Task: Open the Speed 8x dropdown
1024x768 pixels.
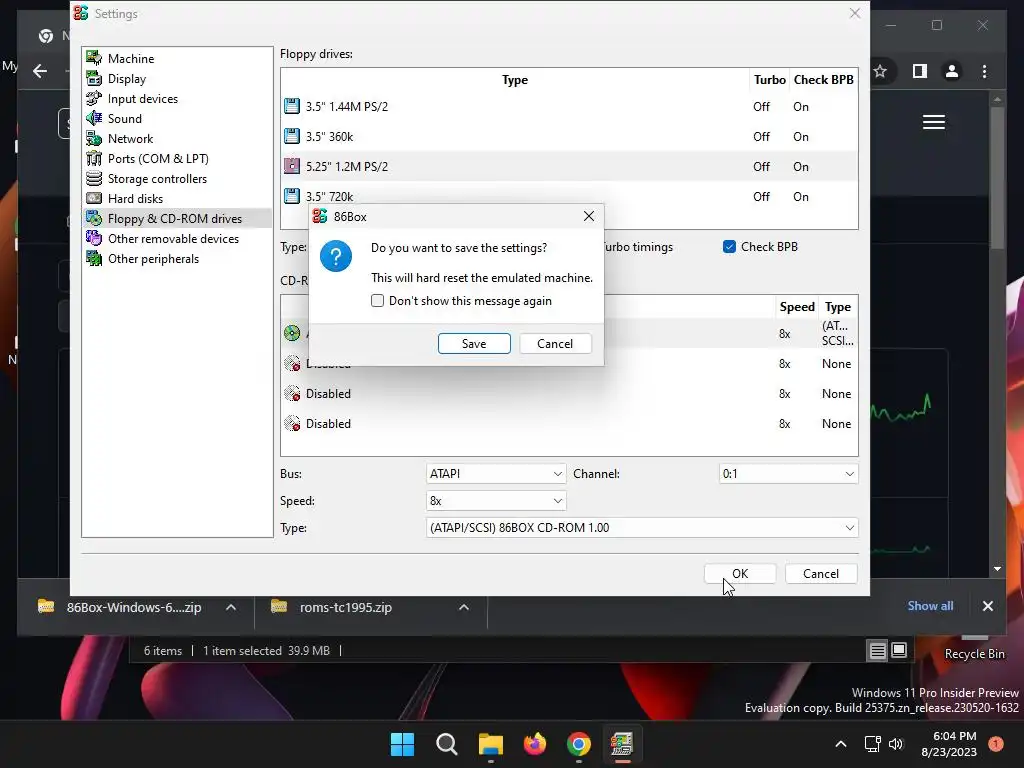Action: (496, 501)
